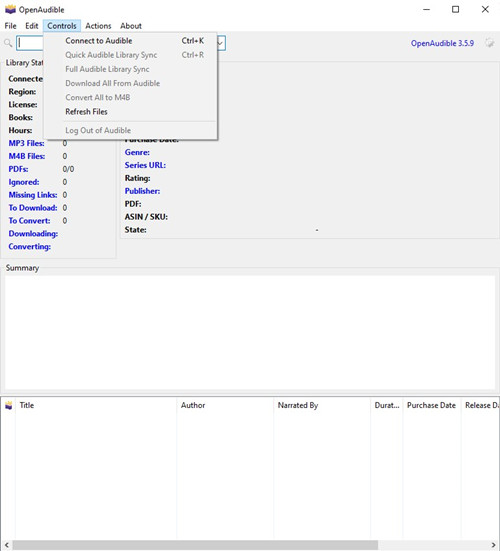Screen dimensions: 500x551
Task: Click inside the Summary text area
Action: [x=250, y=332]
